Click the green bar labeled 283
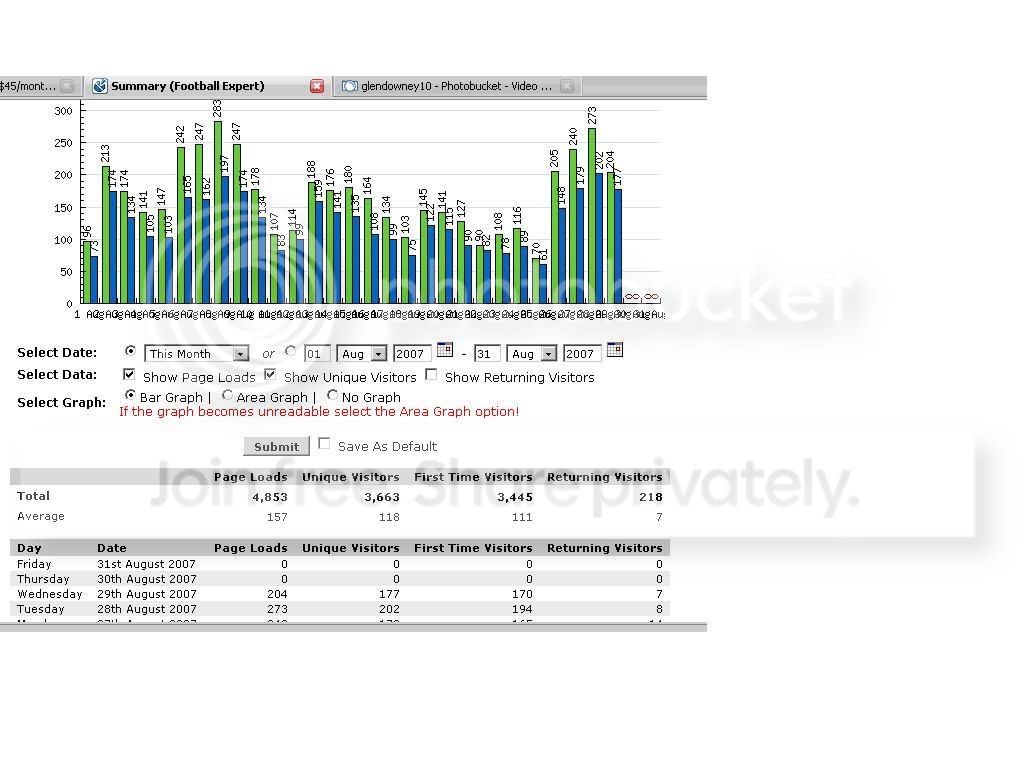 point(218,212)
